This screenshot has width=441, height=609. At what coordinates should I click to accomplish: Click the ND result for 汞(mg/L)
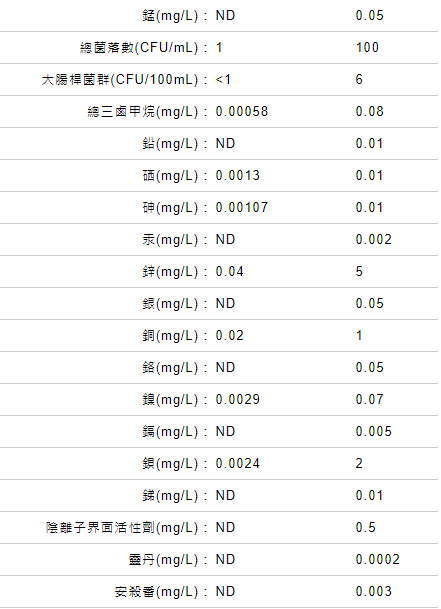[225, 240]
